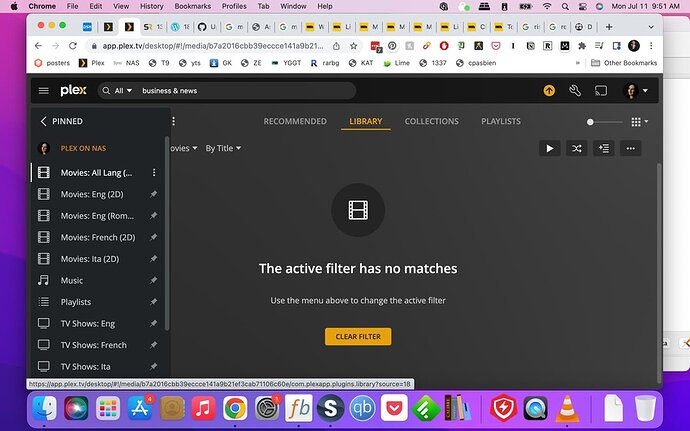Screen dimensions: 690x431
Task: Open qBittorrent from the Dock
Action: (x=362, y=408)
